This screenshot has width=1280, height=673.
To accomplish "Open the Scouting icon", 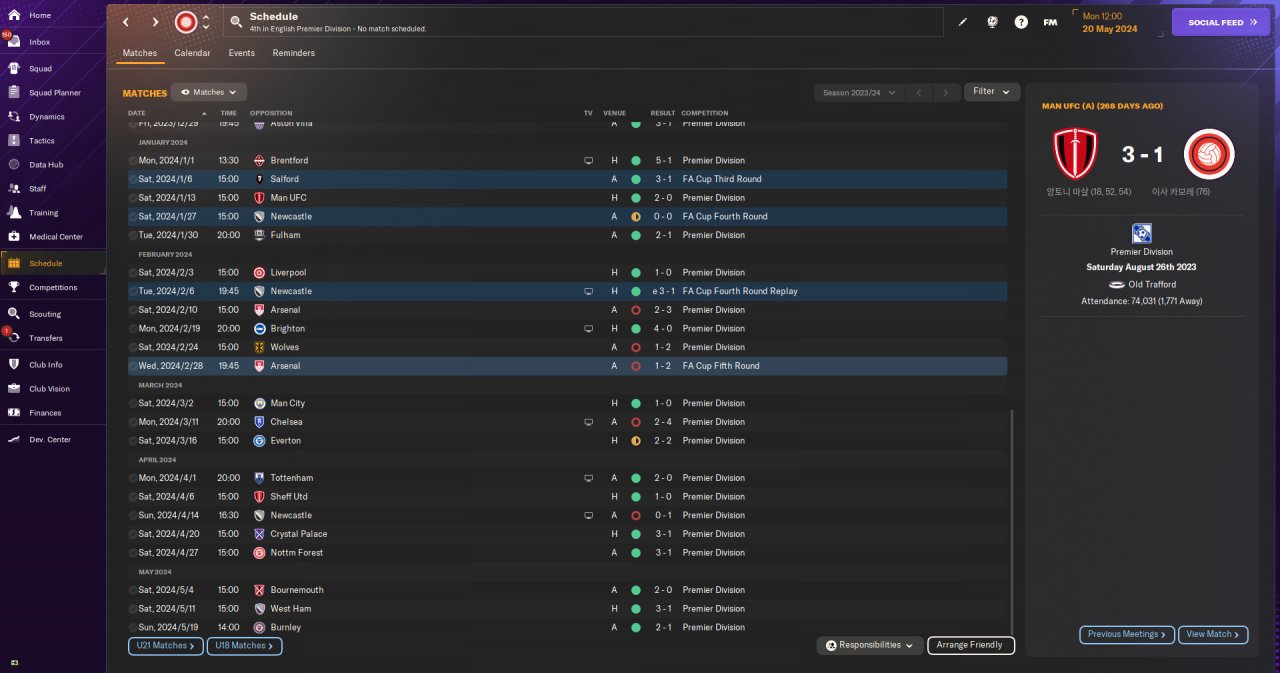I will point(14,314).
